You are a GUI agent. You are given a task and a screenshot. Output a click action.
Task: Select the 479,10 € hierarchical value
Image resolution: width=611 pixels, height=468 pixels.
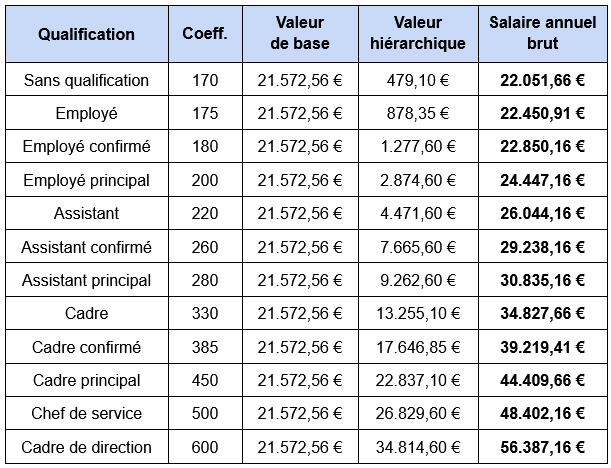coord(418,80)
